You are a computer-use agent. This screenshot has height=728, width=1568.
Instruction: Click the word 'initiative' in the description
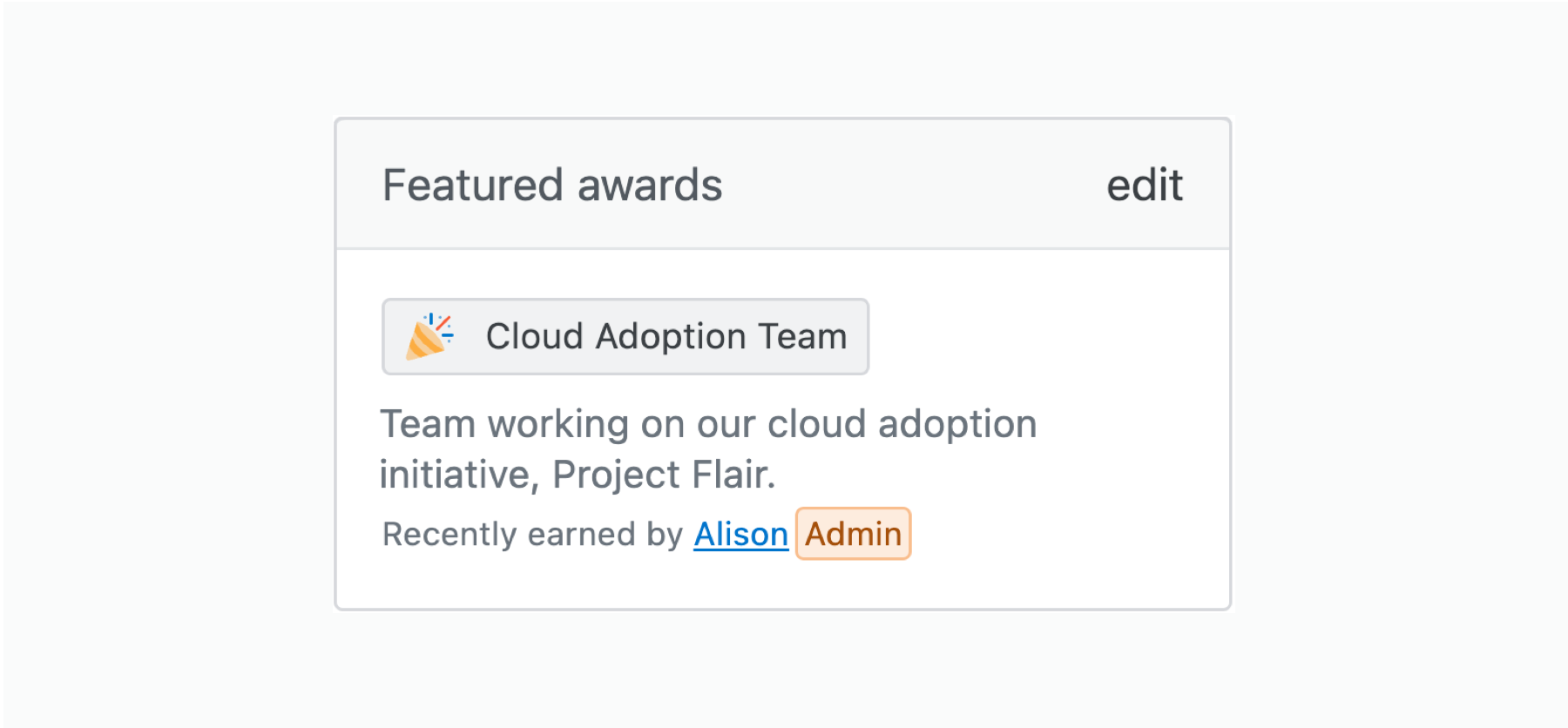pos(458,475)
